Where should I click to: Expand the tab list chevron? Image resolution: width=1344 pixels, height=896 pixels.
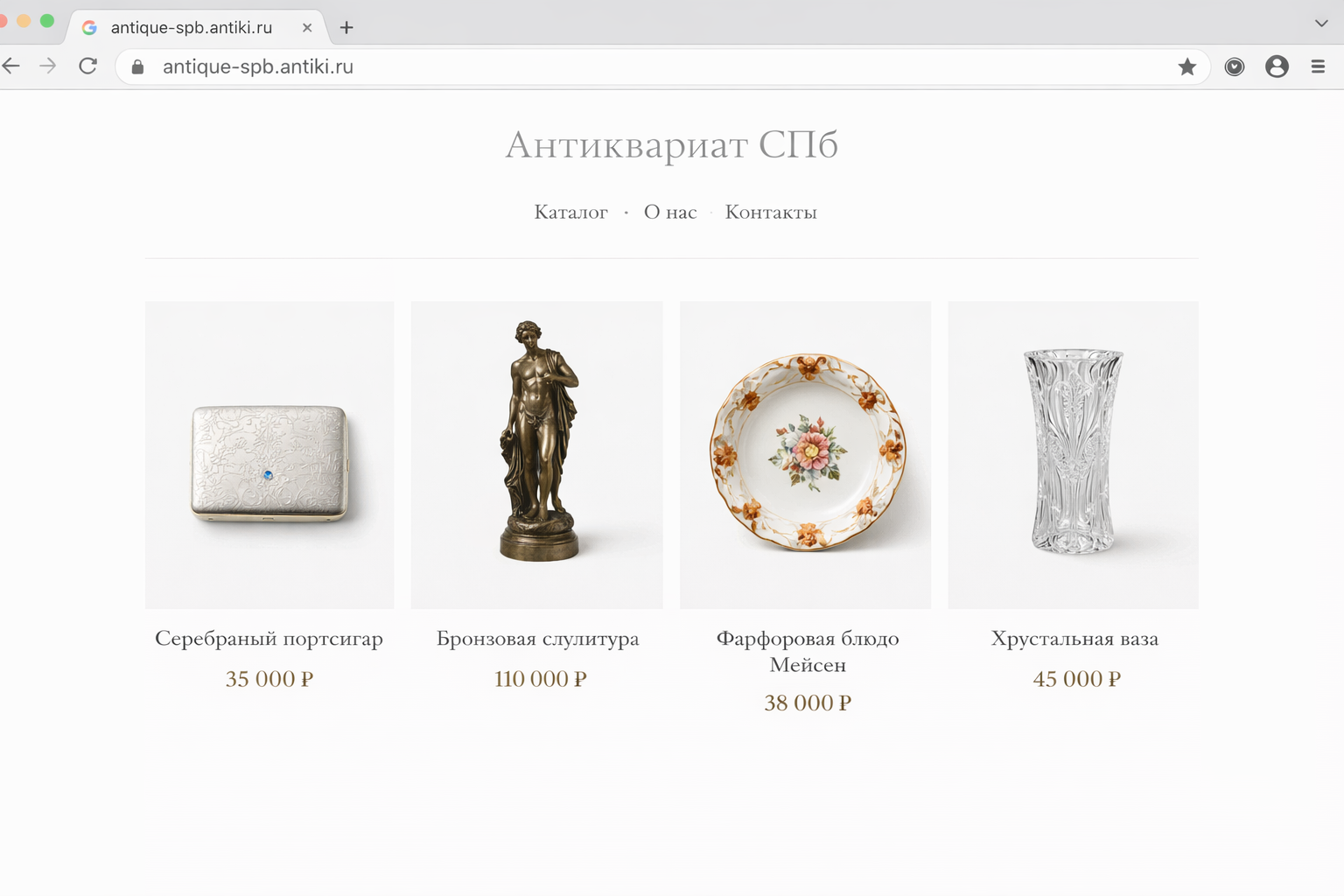click(x=1321, y=24)
